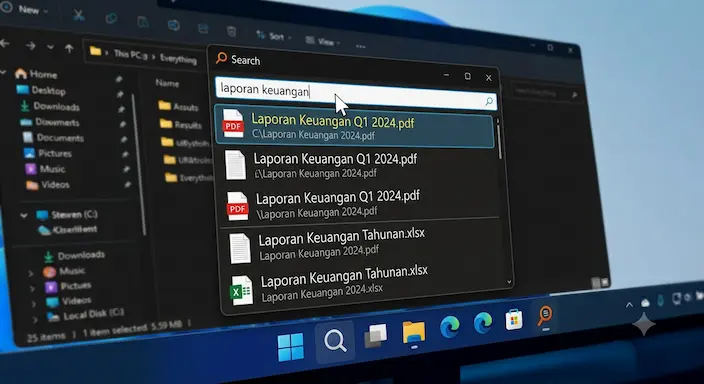Open the Windows Start menu
The image size is (704, 384).
290,347
